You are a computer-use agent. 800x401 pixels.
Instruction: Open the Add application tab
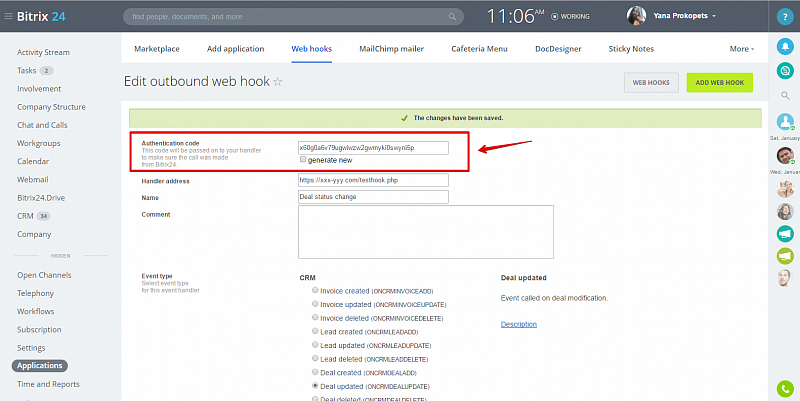click(x=235, y=49)
